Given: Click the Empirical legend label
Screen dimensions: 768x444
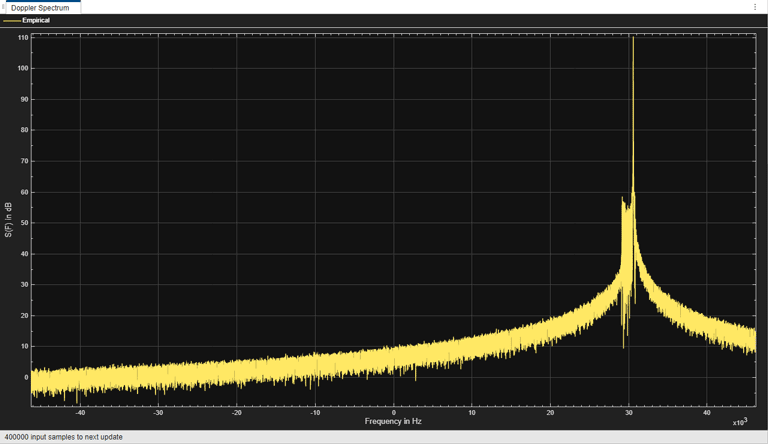Looking at the screenshot, I should pyautogui.click(x=36, y=20).
